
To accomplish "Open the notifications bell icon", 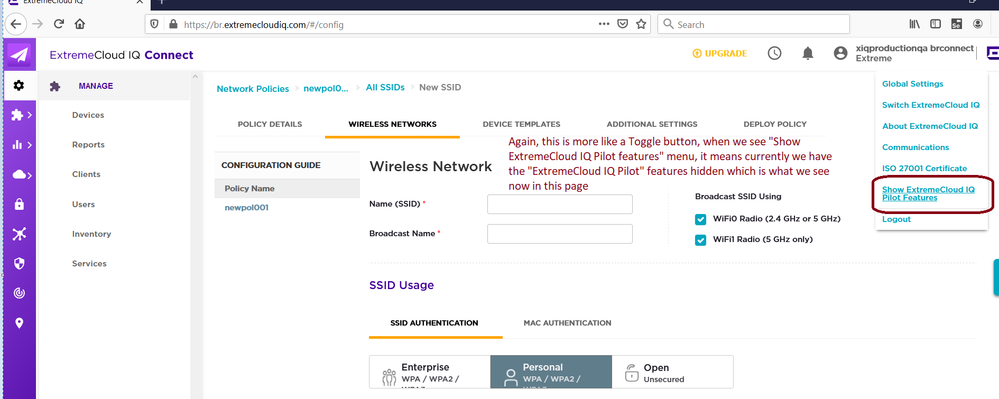I will [808, 54].
